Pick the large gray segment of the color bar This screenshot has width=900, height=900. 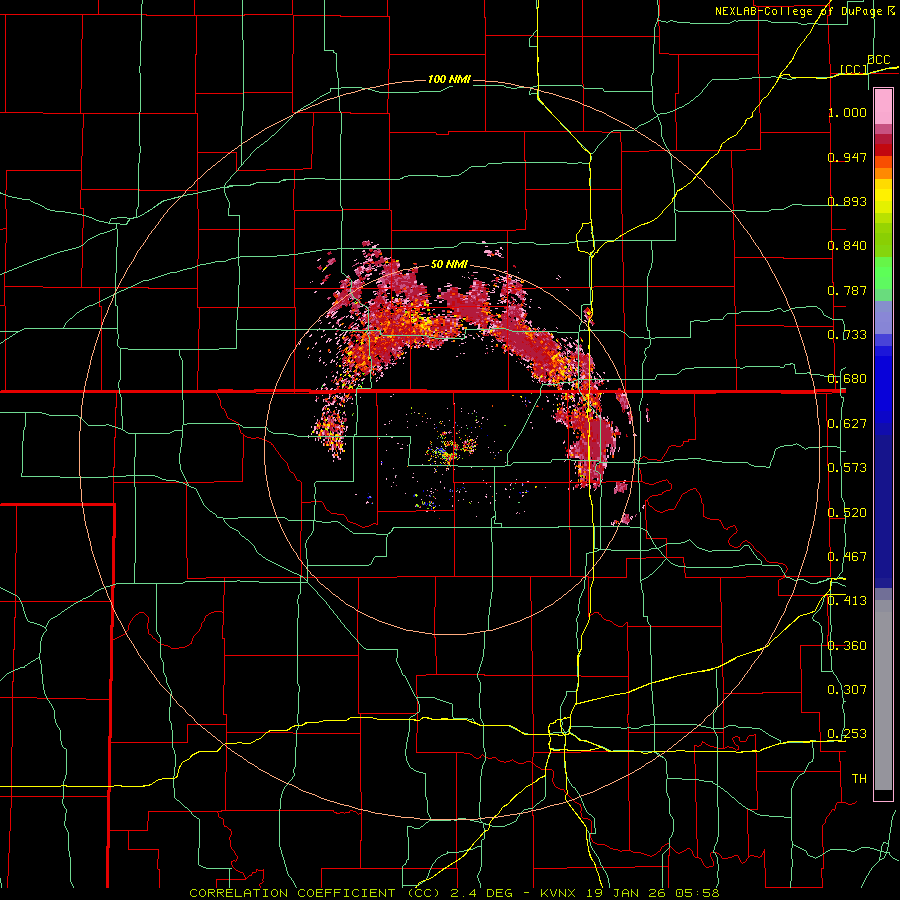pos(883,695)
